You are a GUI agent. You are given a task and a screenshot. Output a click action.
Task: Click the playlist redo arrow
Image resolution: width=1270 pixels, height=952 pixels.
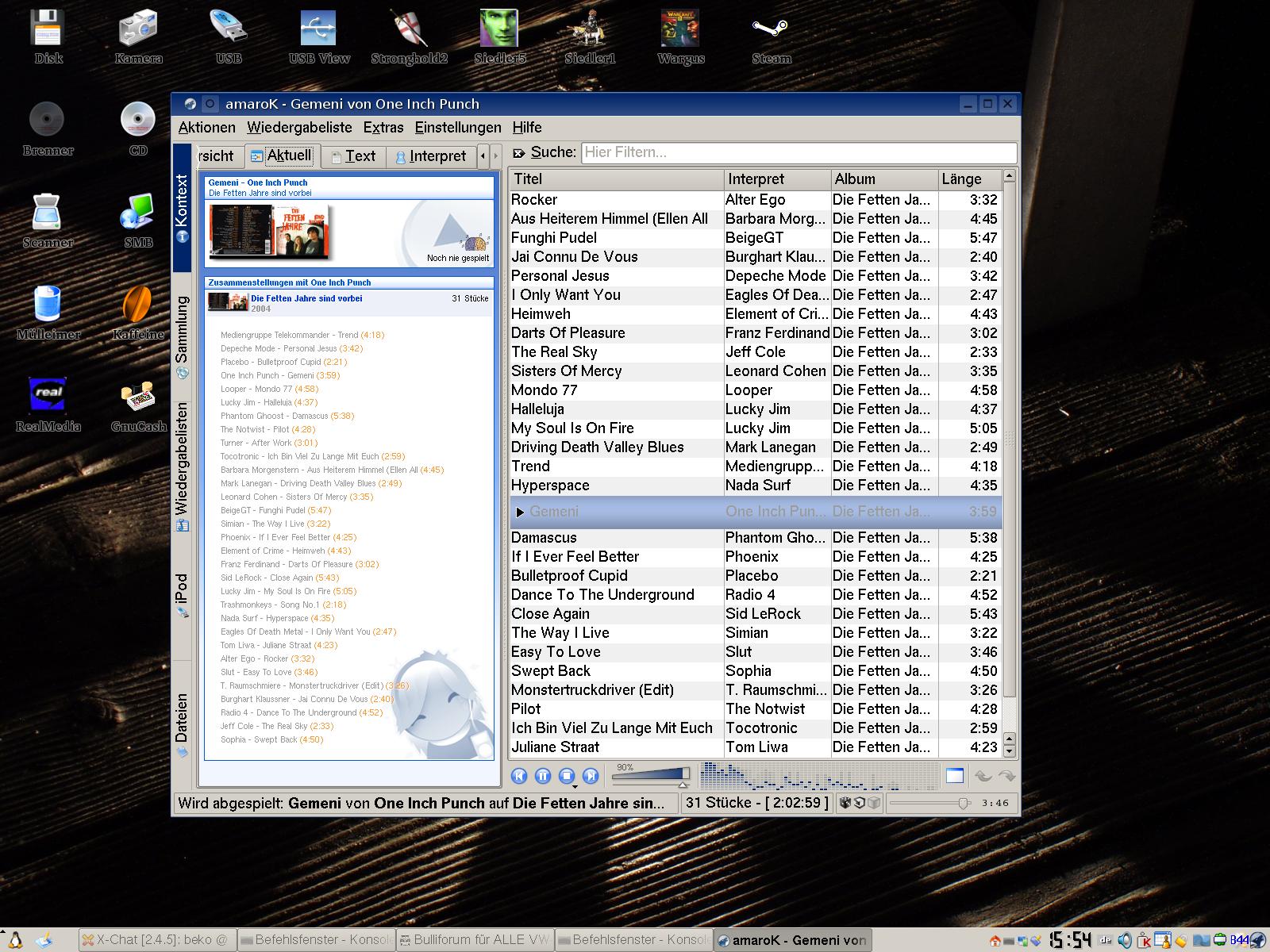coord(1006,776)
